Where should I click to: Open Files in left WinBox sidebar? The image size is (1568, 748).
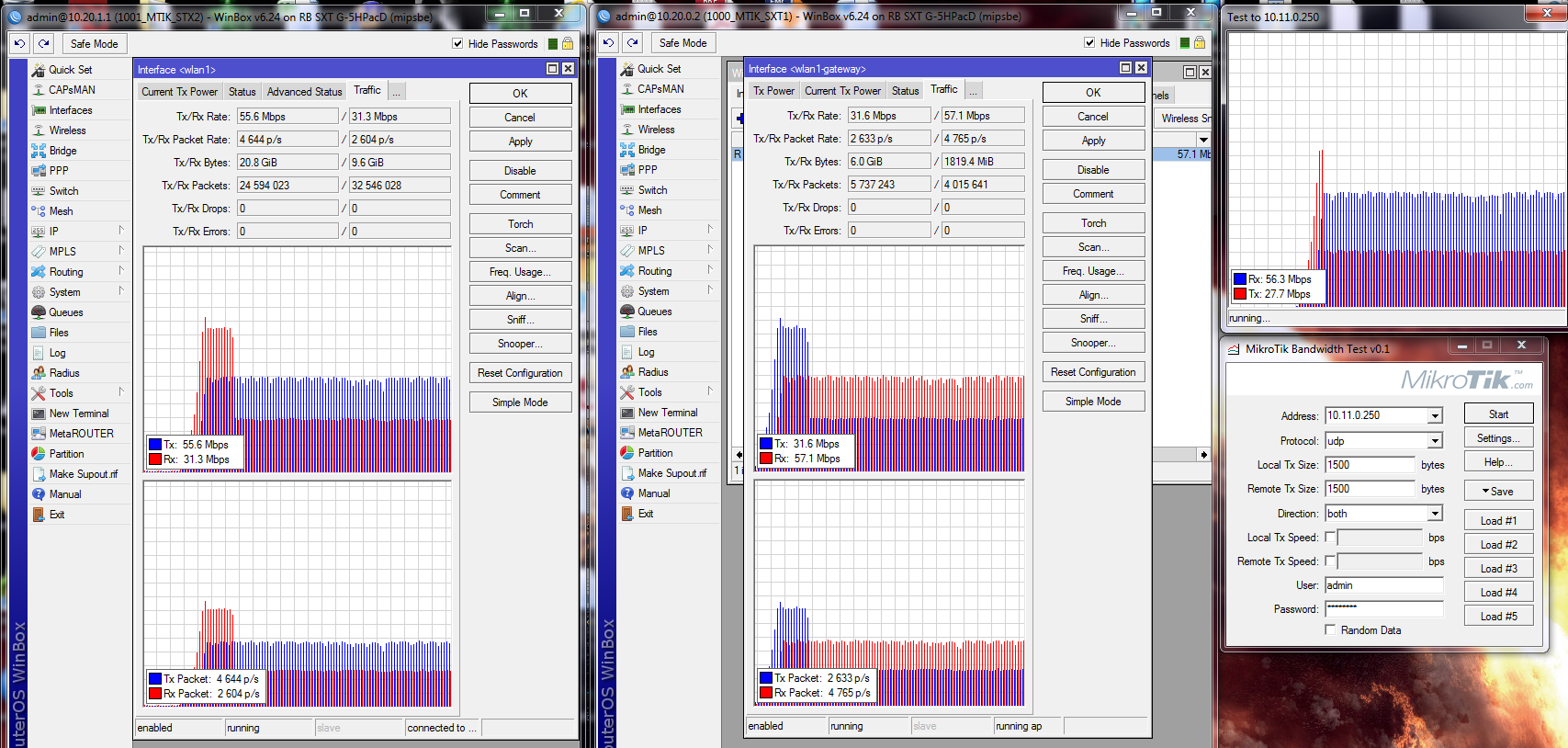(x=59, y=333)
